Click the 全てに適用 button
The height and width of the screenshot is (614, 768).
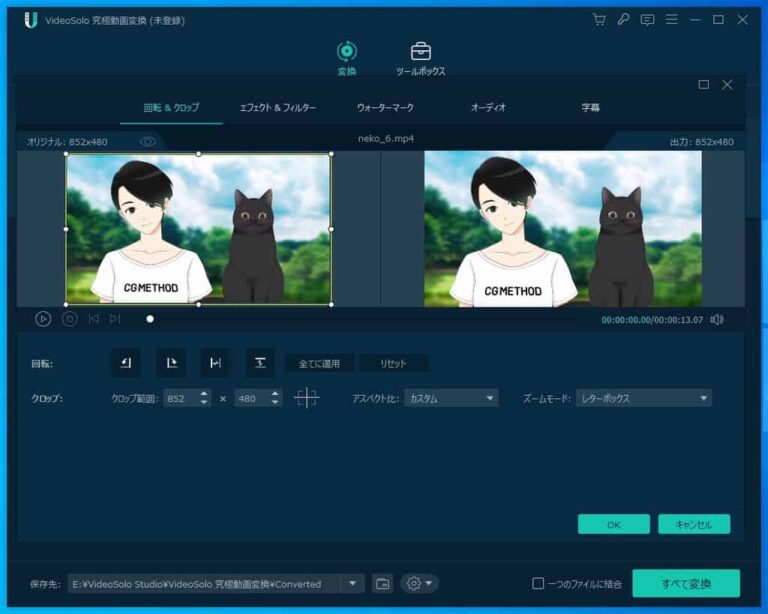click(x=319, y=364)
